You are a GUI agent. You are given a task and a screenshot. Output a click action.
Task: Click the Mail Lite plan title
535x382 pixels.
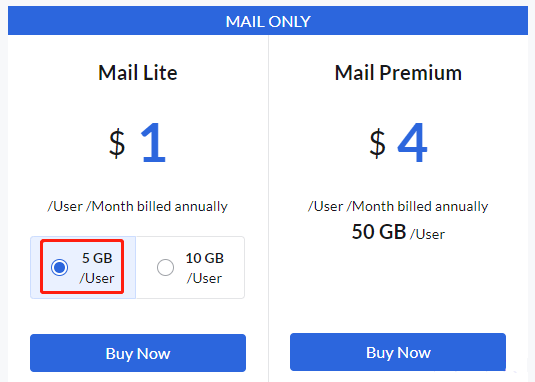138,73
